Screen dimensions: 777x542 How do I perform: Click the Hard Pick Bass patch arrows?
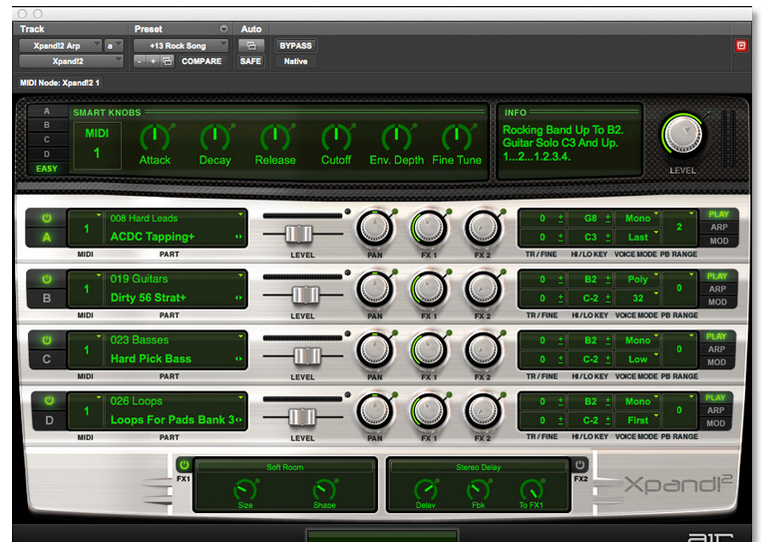click(x=239, y=359)
